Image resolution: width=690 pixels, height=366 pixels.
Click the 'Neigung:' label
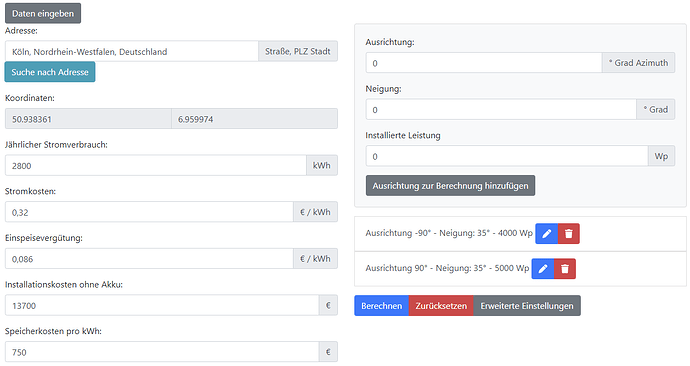coord(383,89)
